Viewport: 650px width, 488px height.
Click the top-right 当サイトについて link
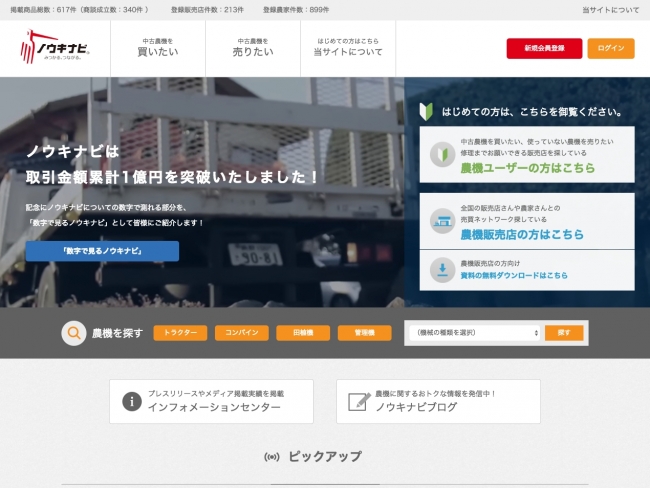click(611, 10)
